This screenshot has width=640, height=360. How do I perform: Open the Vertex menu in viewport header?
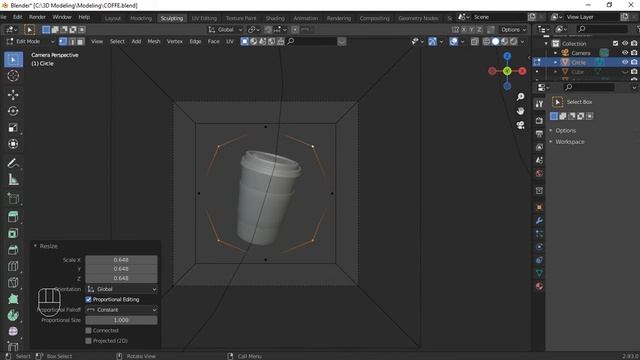tap(175, 42)
